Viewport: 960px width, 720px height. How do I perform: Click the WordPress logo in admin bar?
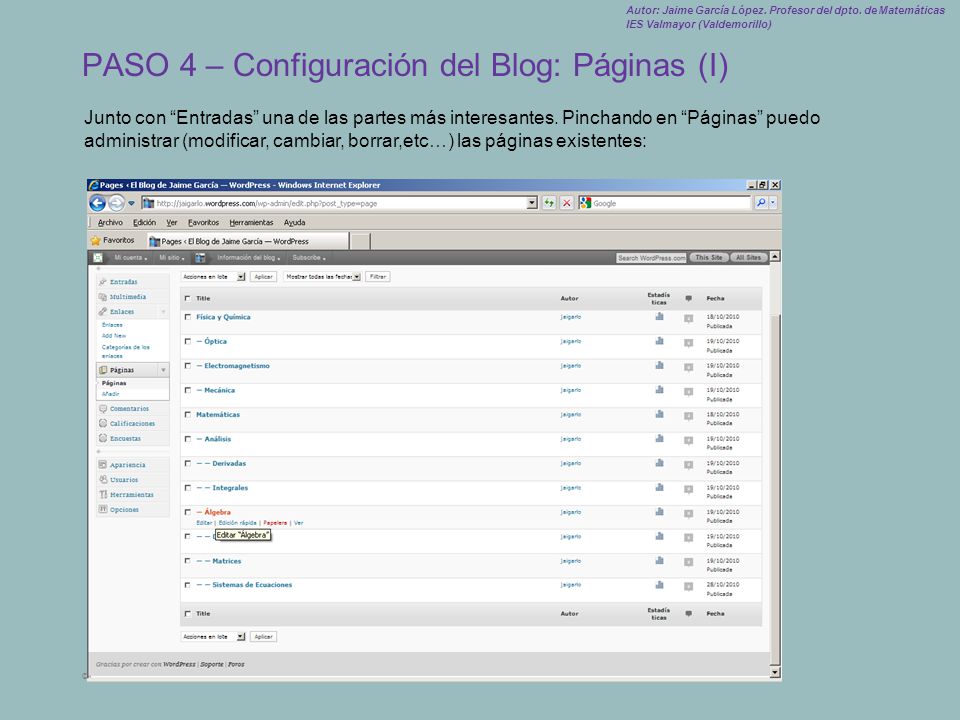(98, 258)
